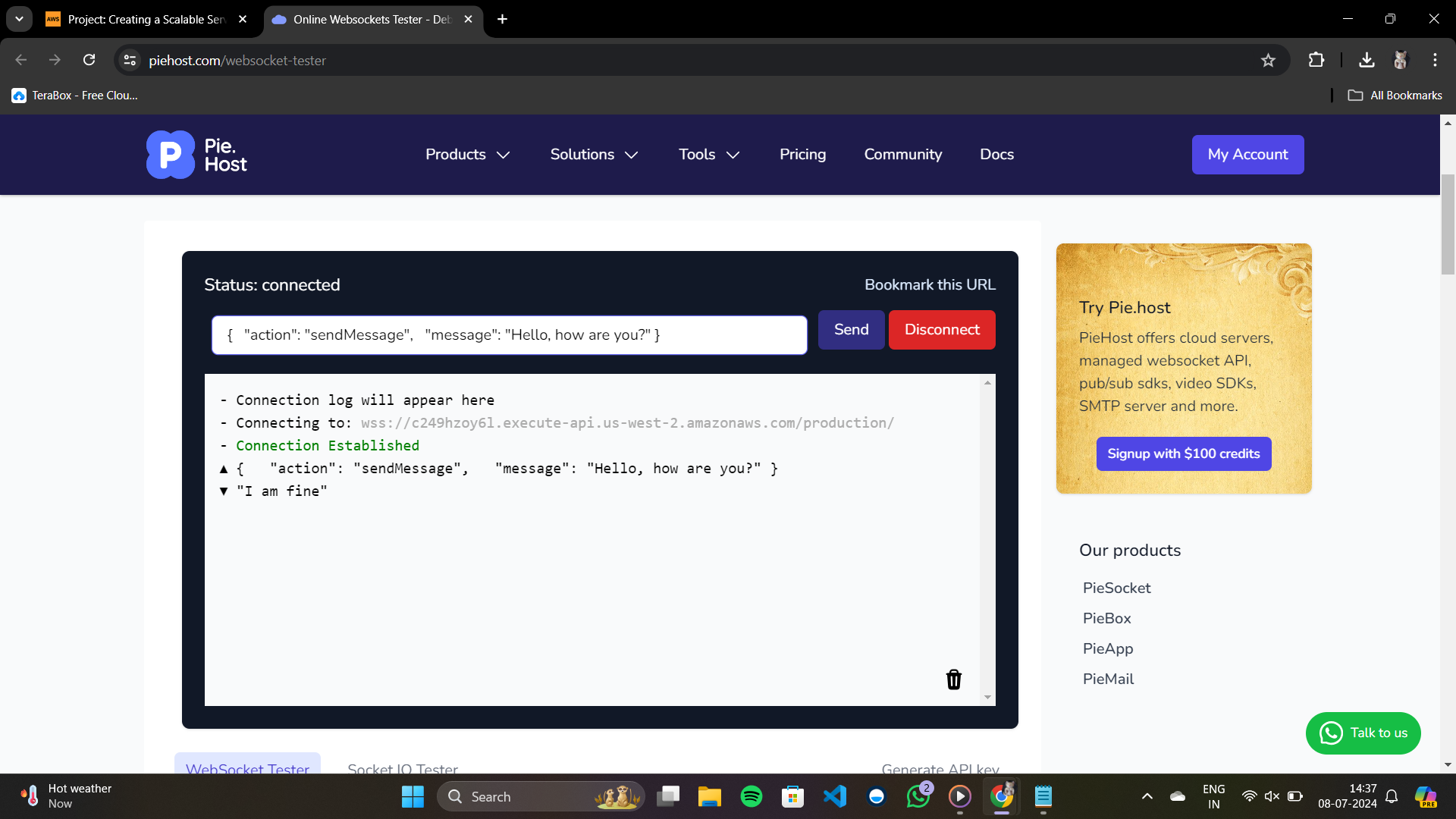Screen dimensions: 1456x819
Task: Open the Pricing menu item
Action: coord(802,155)
